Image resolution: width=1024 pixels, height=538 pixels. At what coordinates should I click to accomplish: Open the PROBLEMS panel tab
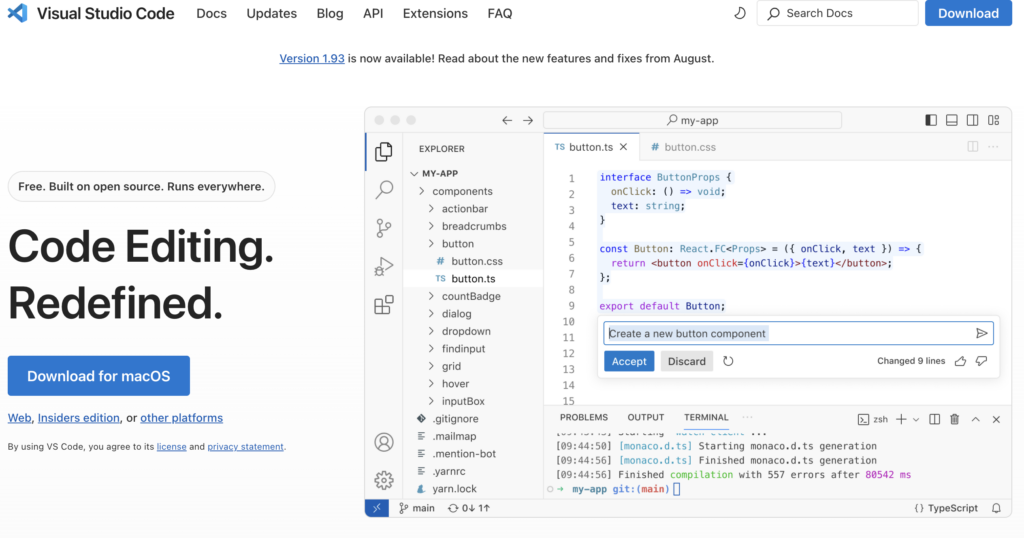(583, 417)
